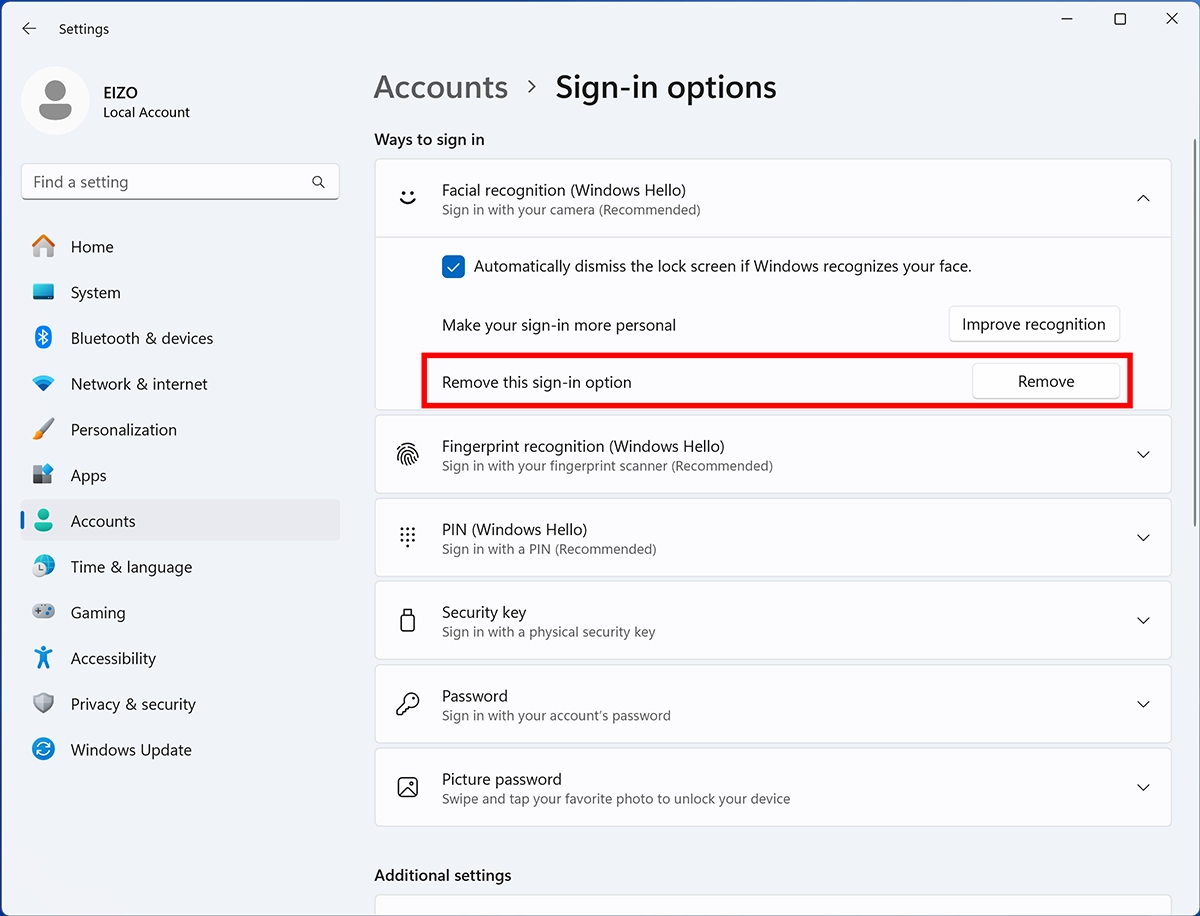Image resolution: width=1200 pixels, height=916 pixels.
Task: Open Bluetooth & devices settings
Action: (180, 338)
